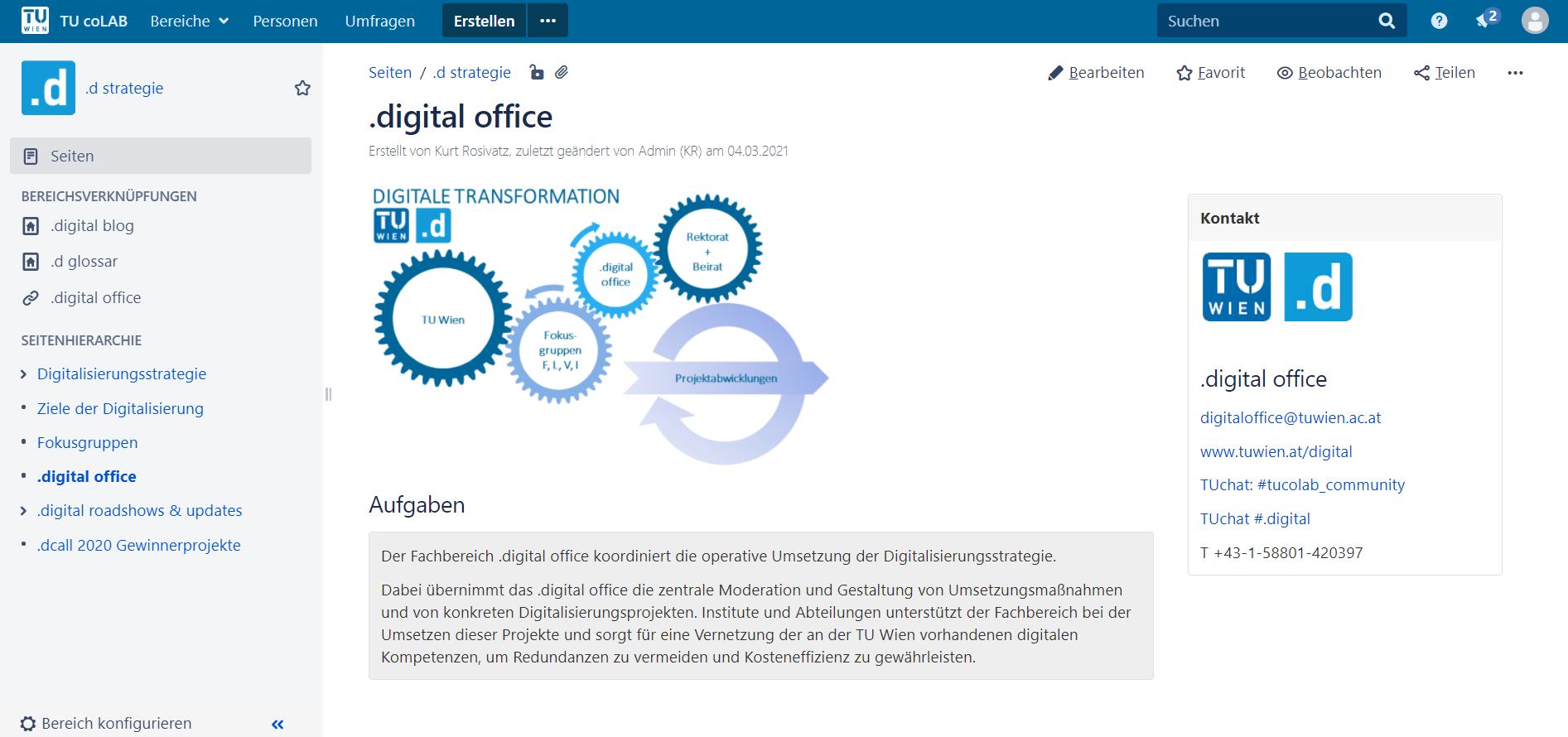Open the .d glossar shortcut
1568x737 pixels.
click(x=84, y=261)
